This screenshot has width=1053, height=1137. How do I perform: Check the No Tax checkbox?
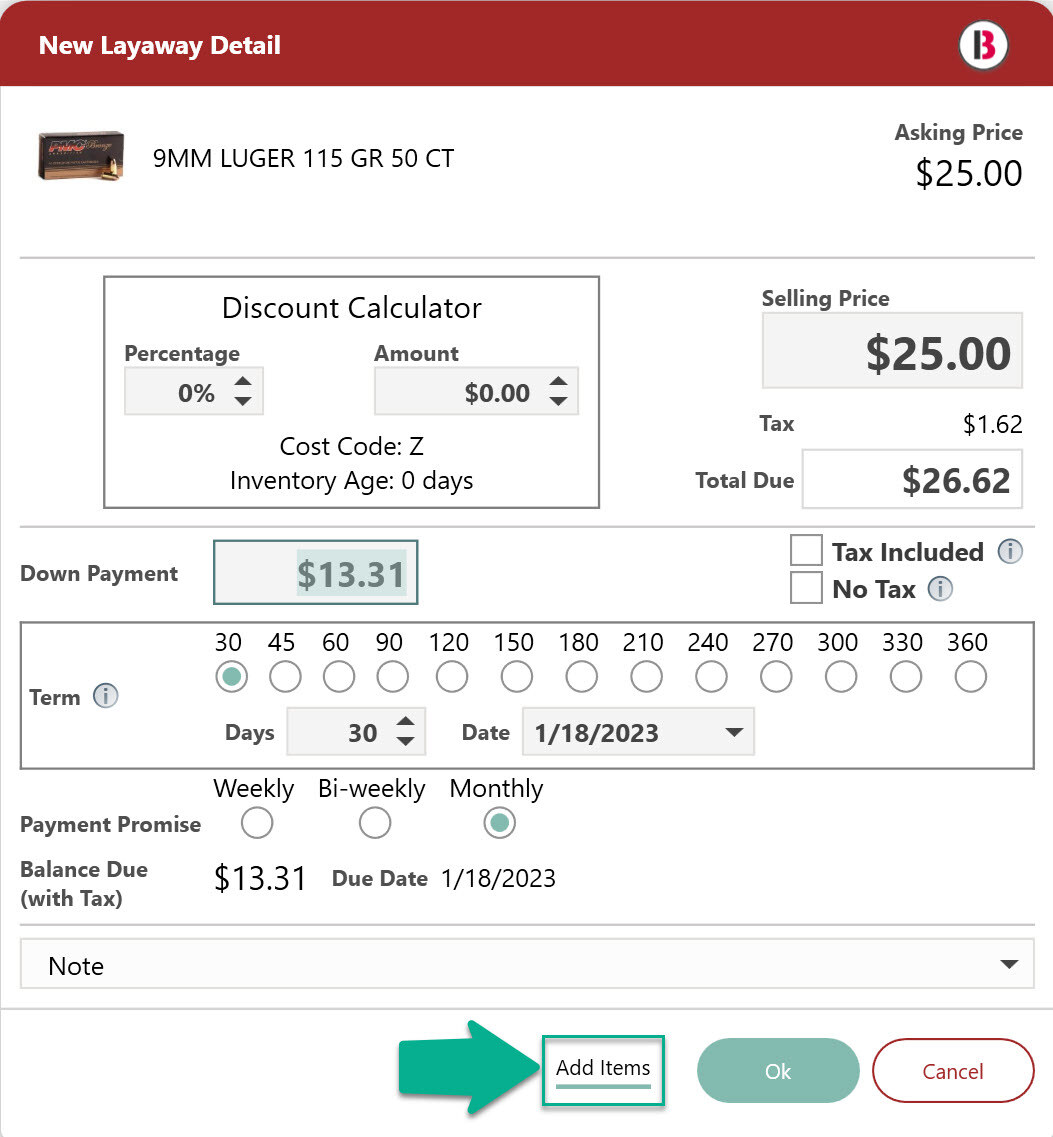click(806, 588)
